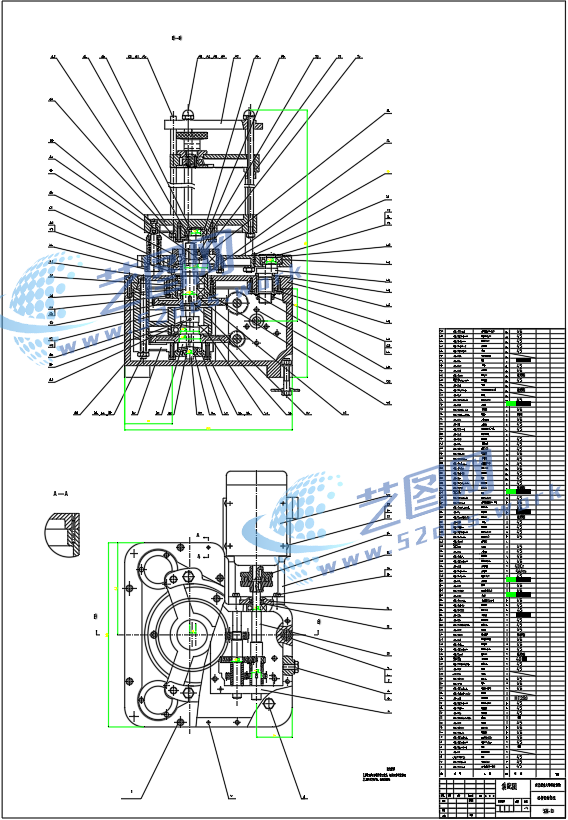Click the A—A section view label
The width and height of the screenshot is (568, 820).
pos(61,493)
